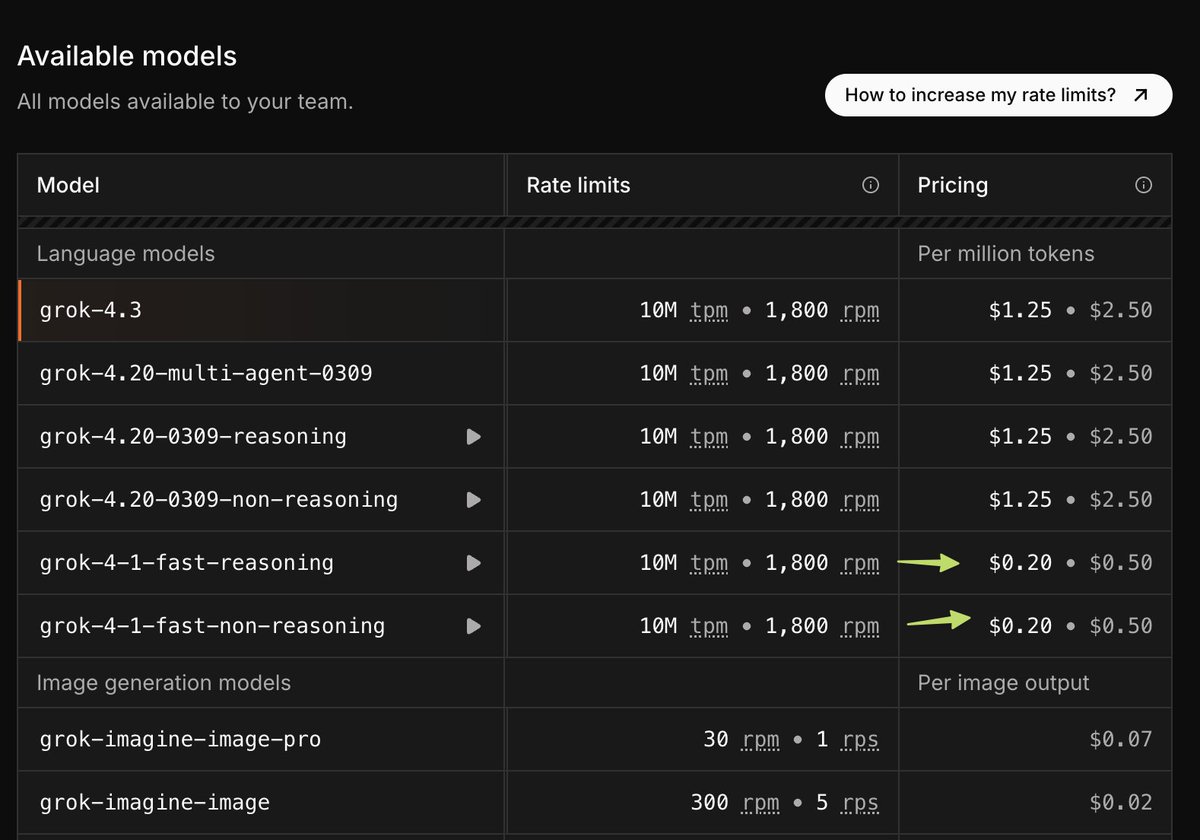
Task: Click the $1.25 price in grok-4.3 row
Action: click(1020, 310)
